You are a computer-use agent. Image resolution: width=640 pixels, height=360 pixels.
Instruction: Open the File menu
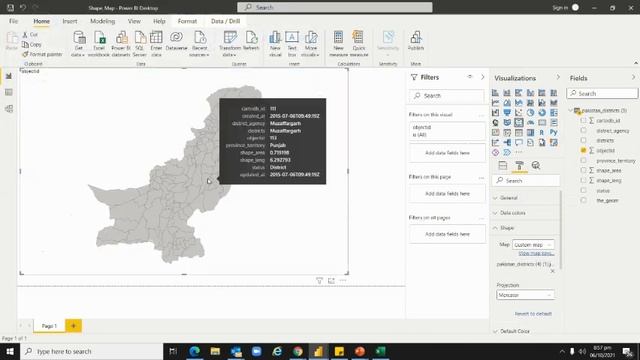click(x=13, y=21)
